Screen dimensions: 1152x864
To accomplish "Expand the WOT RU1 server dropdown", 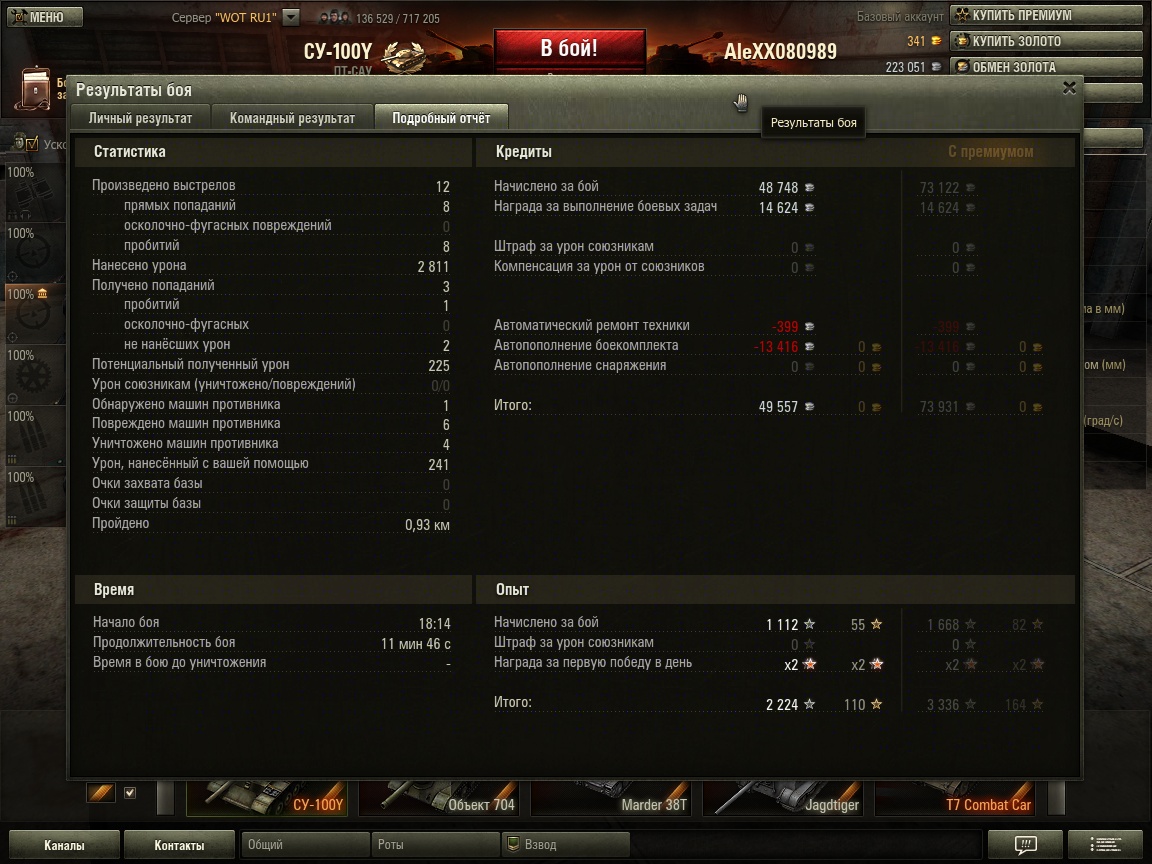I will 291,17.
